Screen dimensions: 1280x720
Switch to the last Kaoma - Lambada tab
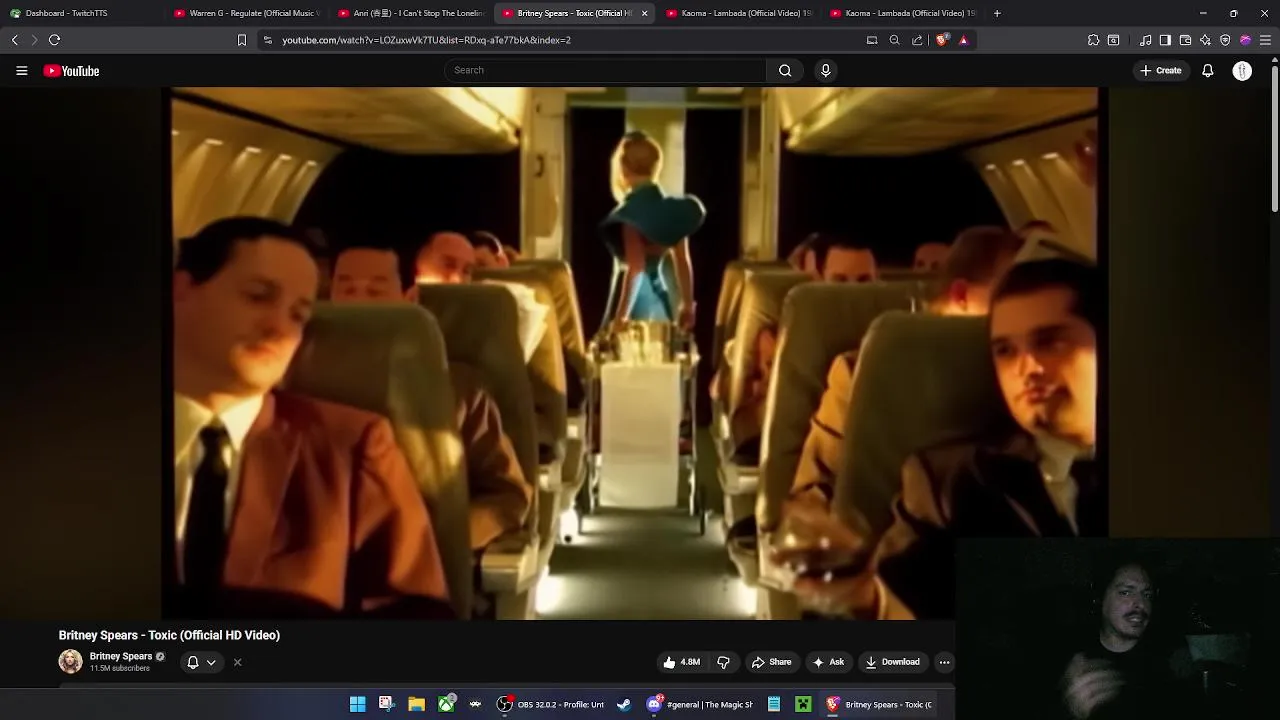[x=902, y=13]
